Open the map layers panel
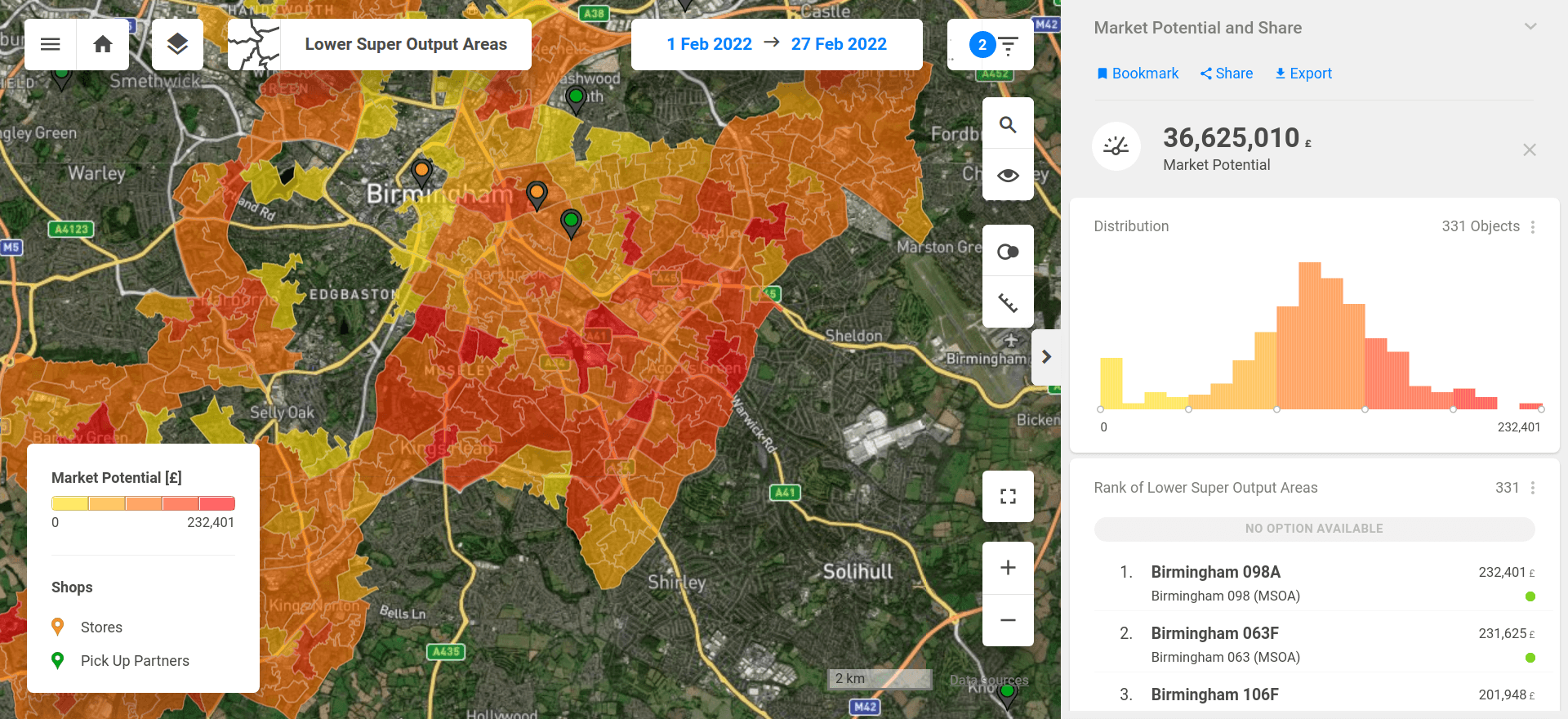The width and height of the screenshot is (1568, 719). coord(177,44)
